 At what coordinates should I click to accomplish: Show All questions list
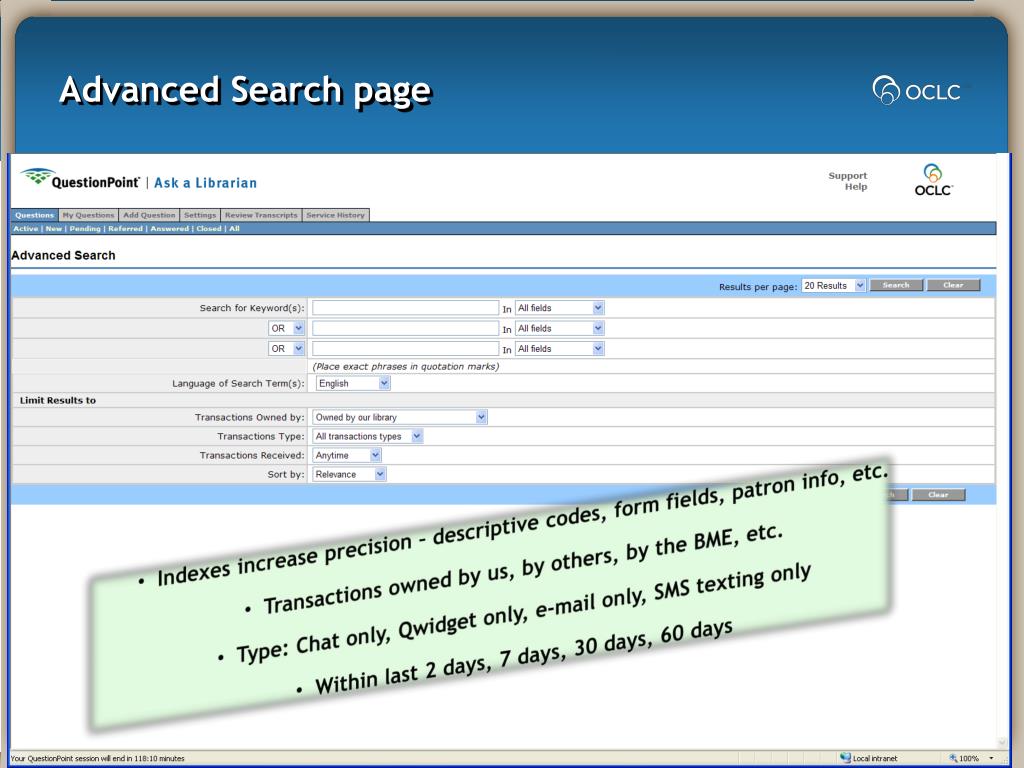(234, 229)
